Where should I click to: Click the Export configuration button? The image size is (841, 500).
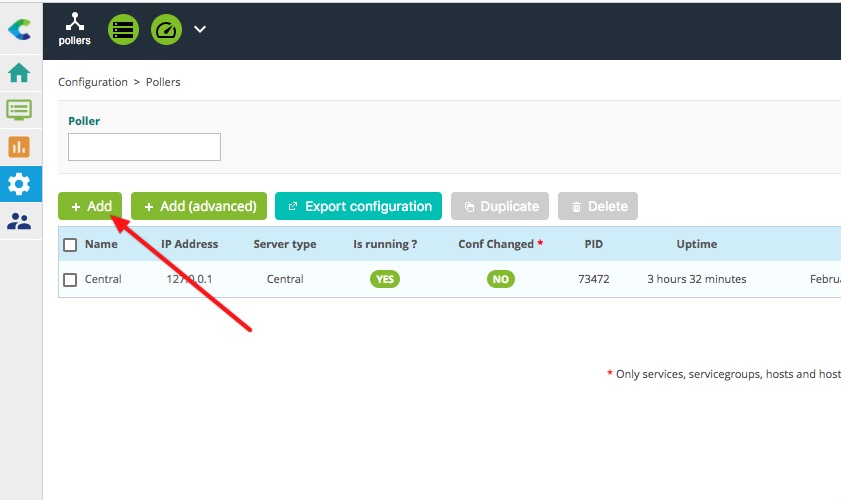click(358, 206)
